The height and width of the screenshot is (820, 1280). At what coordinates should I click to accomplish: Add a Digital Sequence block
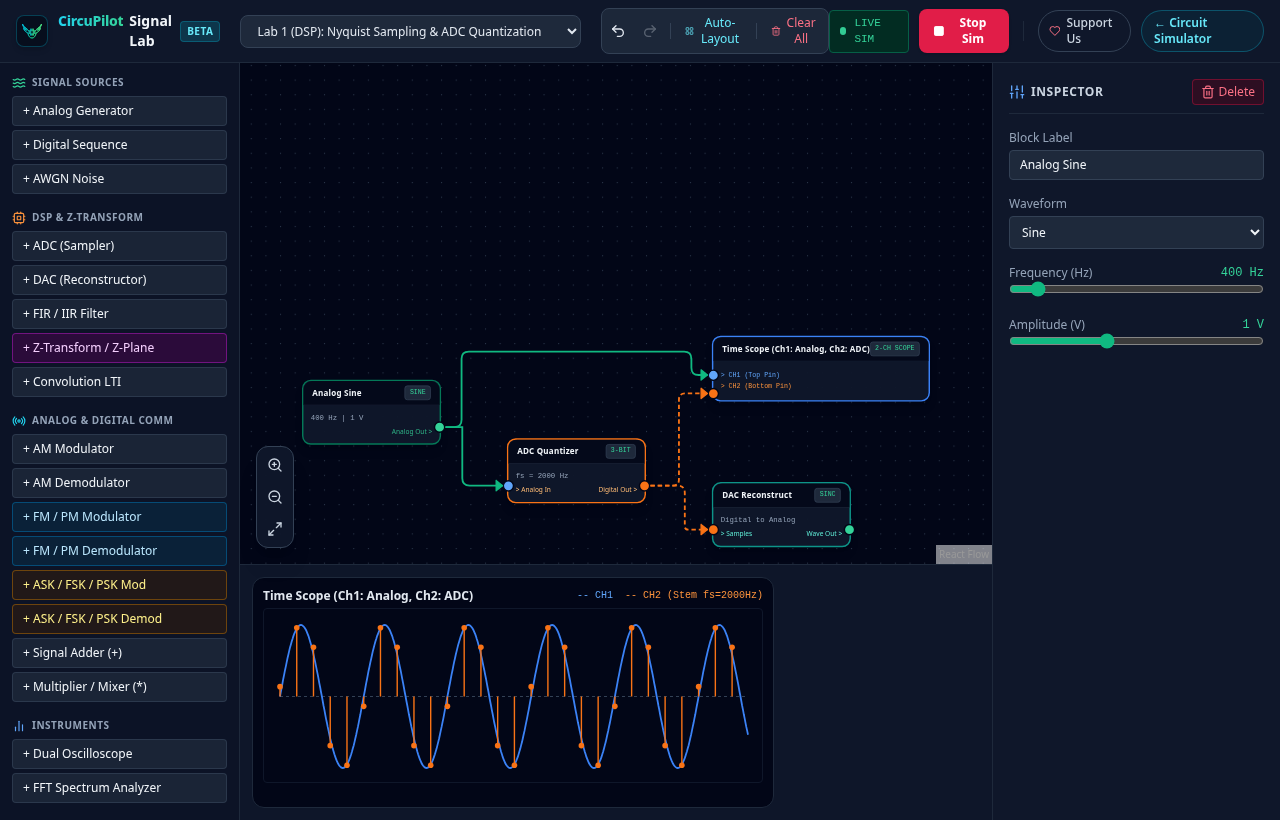point(119,145)
